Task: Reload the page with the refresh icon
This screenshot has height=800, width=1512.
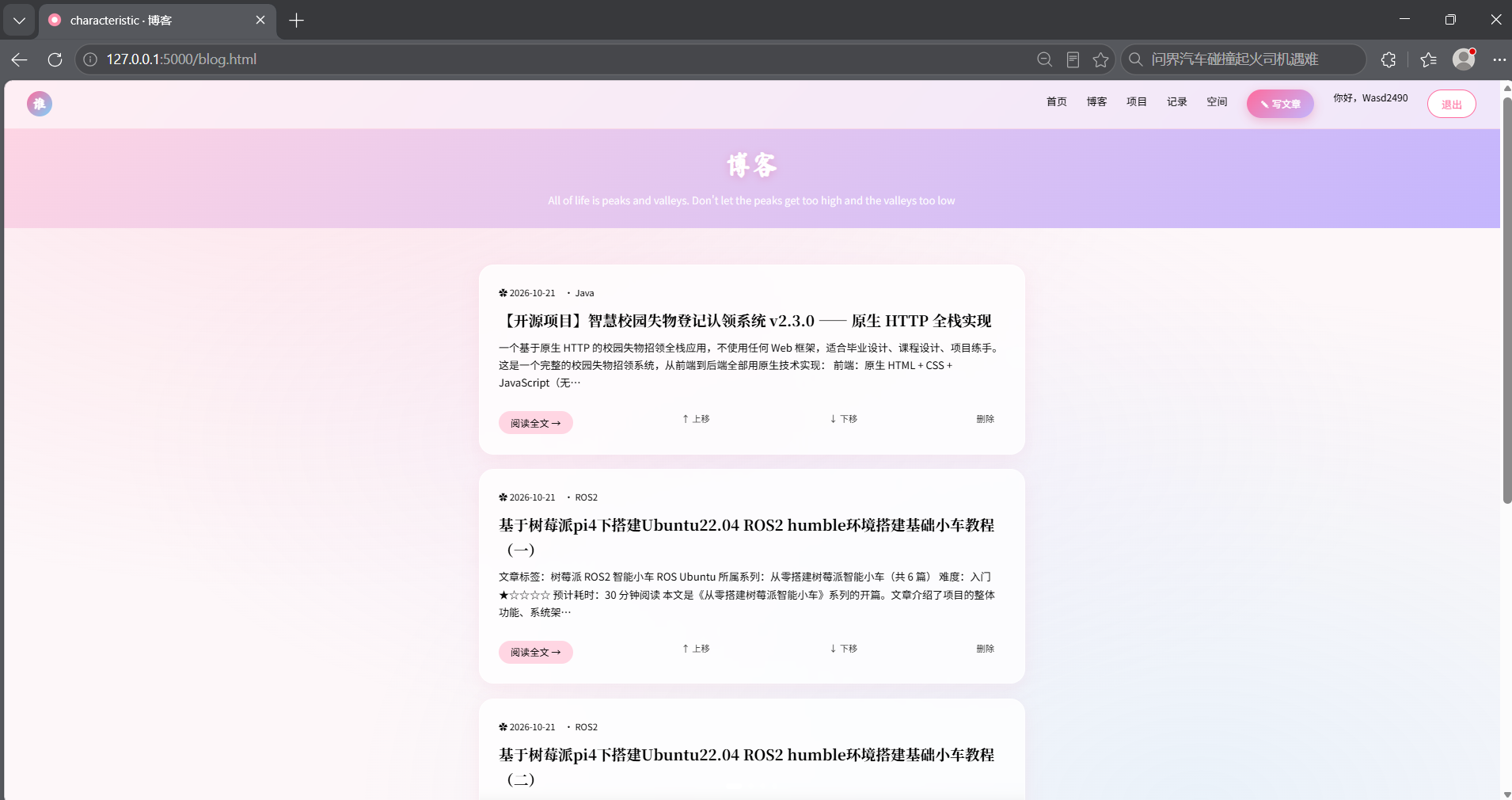Action: click(x=55, y=59)
